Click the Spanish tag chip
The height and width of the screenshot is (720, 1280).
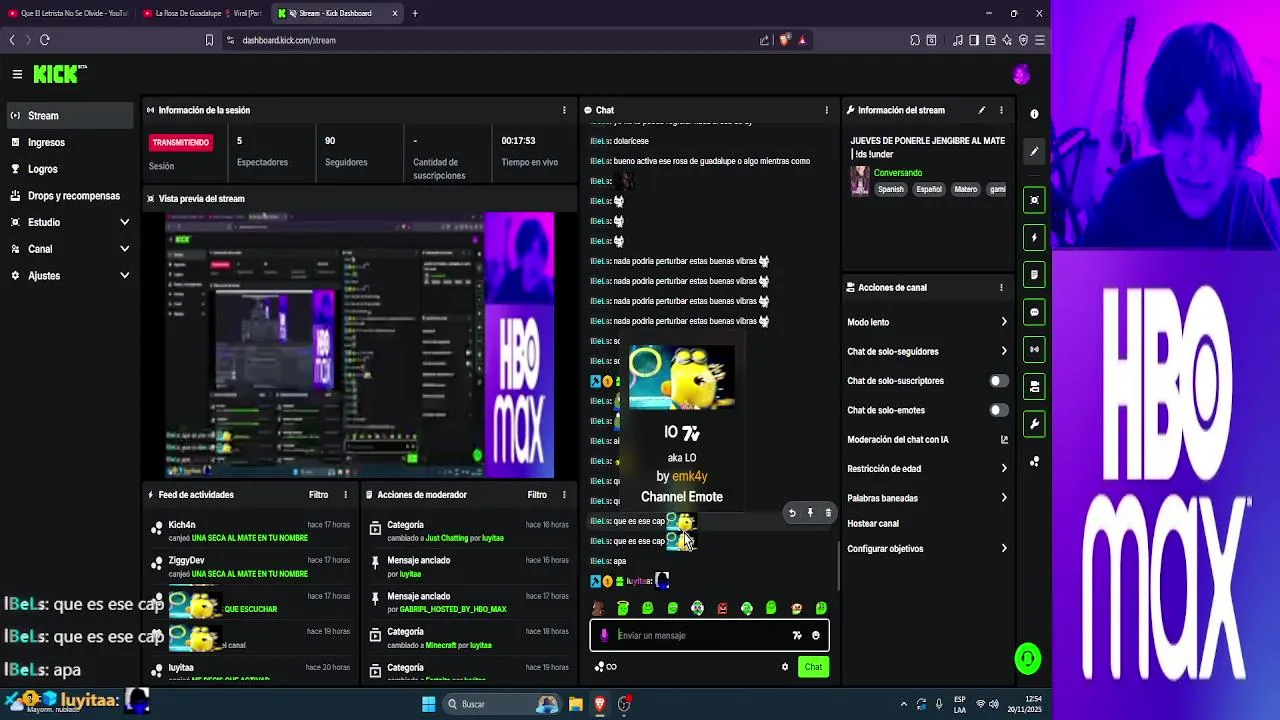pos(890,189)
